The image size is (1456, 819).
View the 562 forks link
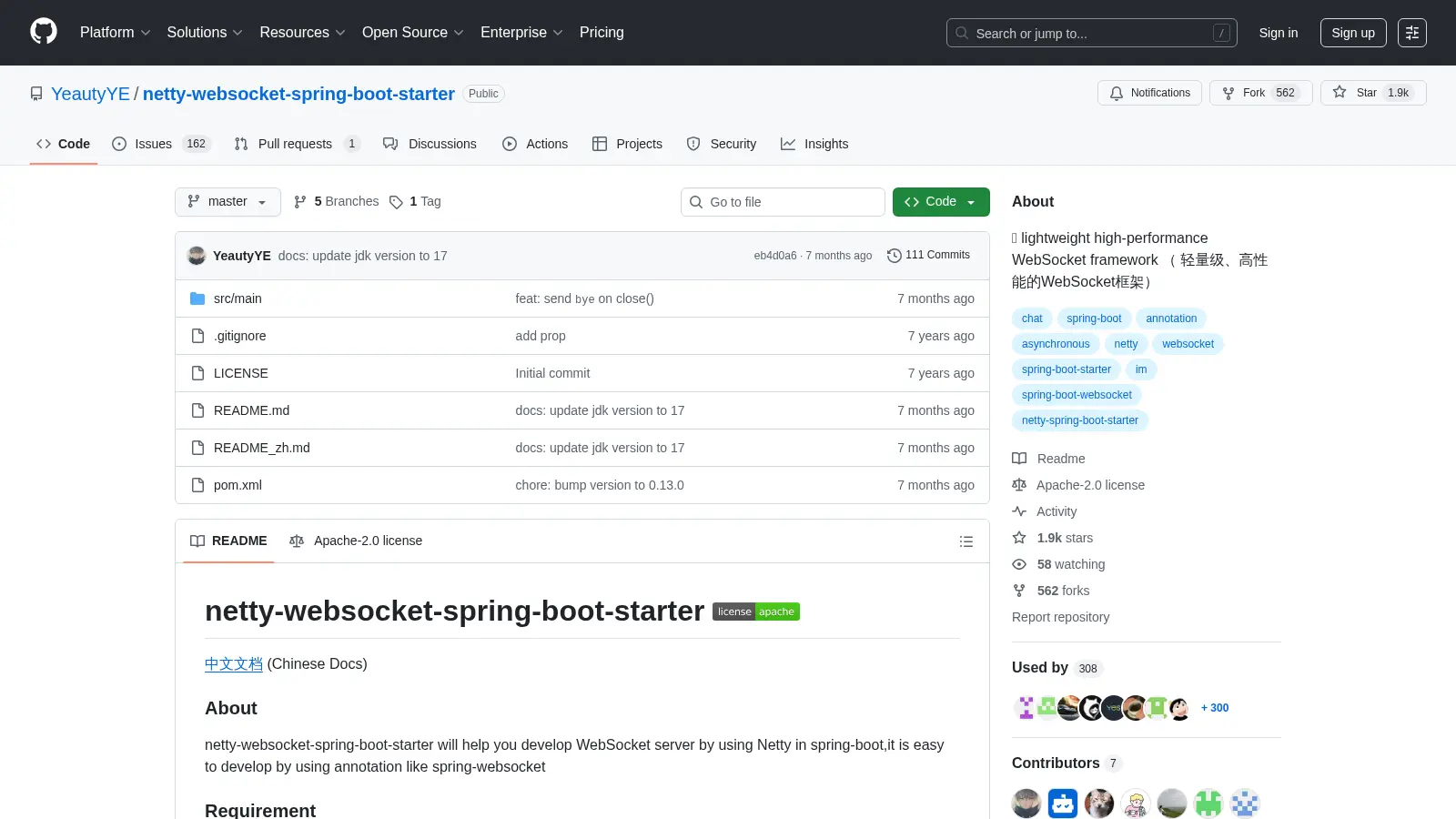1051,591
